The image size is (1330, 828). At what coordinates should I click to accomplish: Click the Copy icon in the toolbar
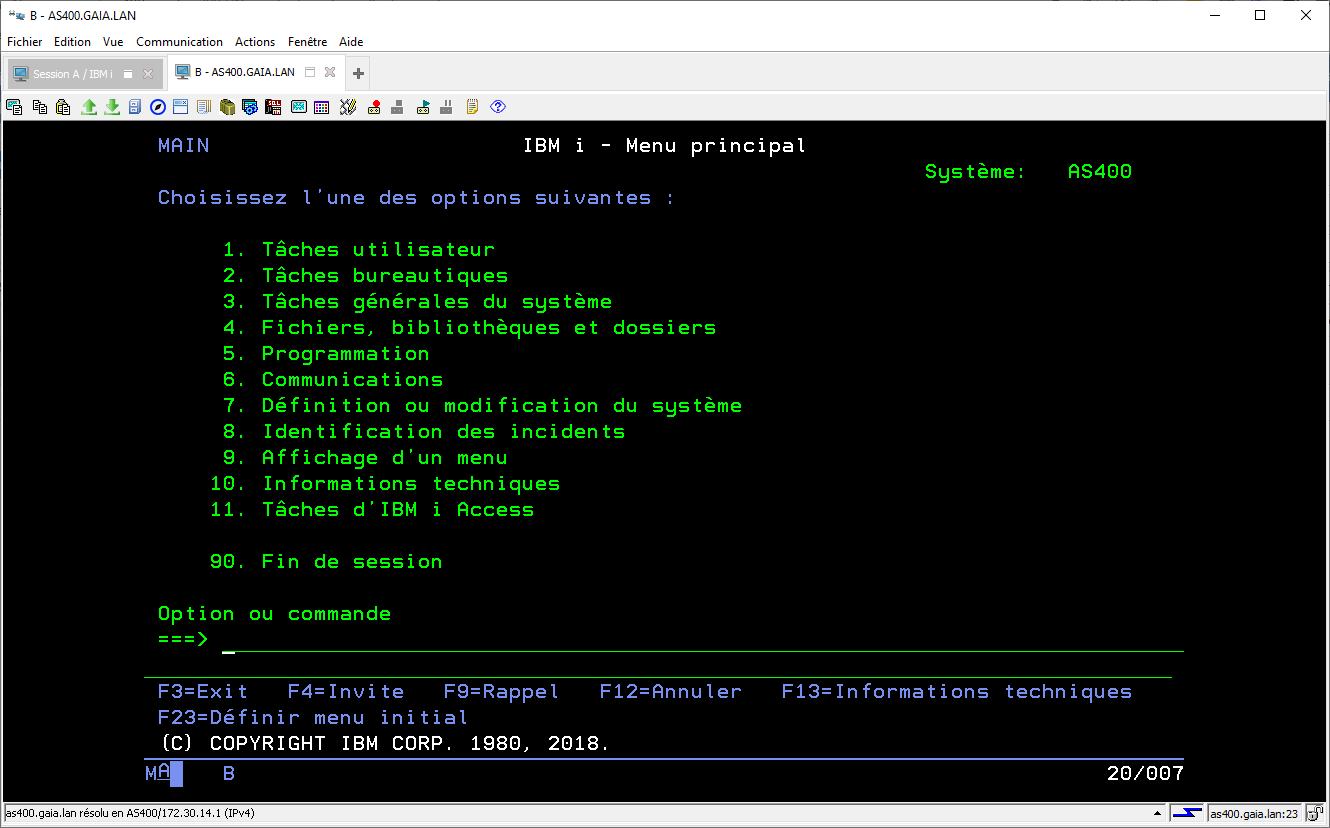[40, 107]
